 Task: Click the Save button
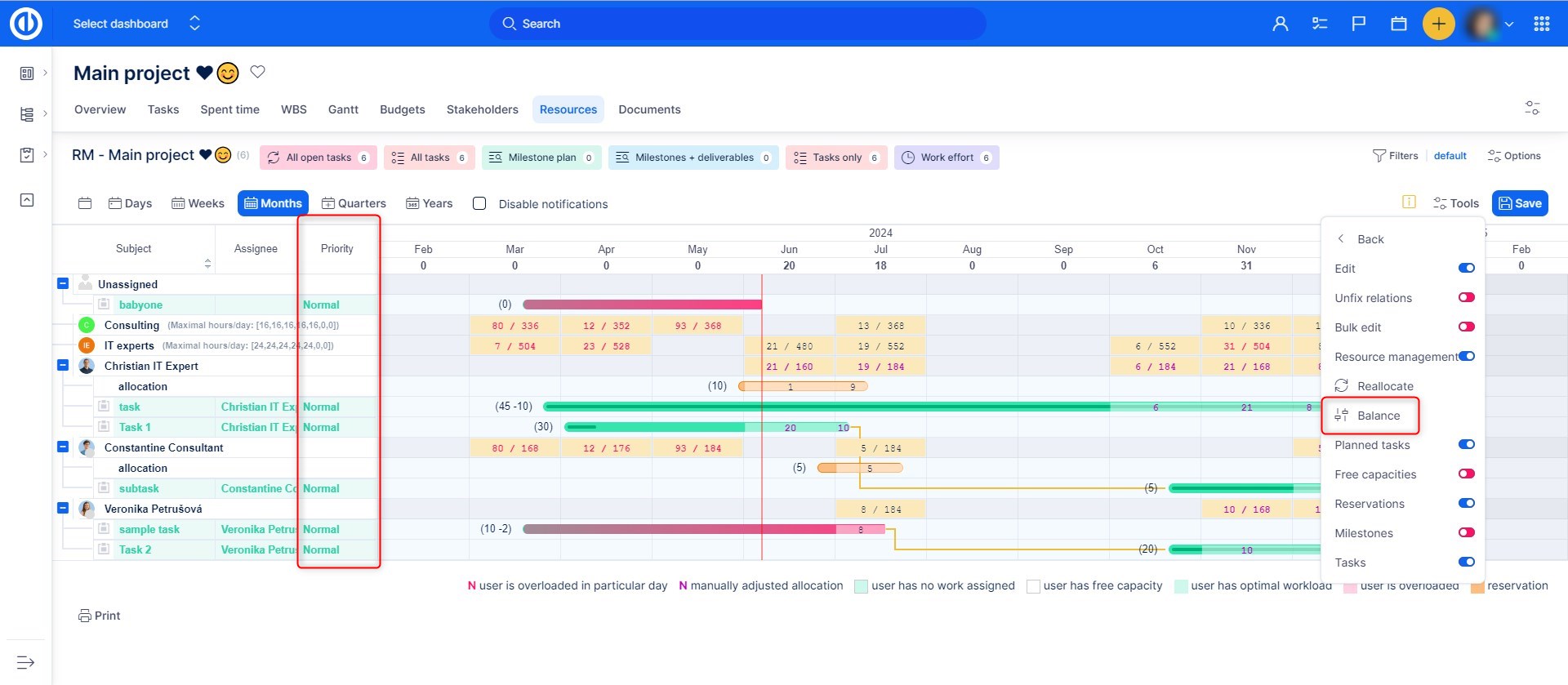(1519, 203)
